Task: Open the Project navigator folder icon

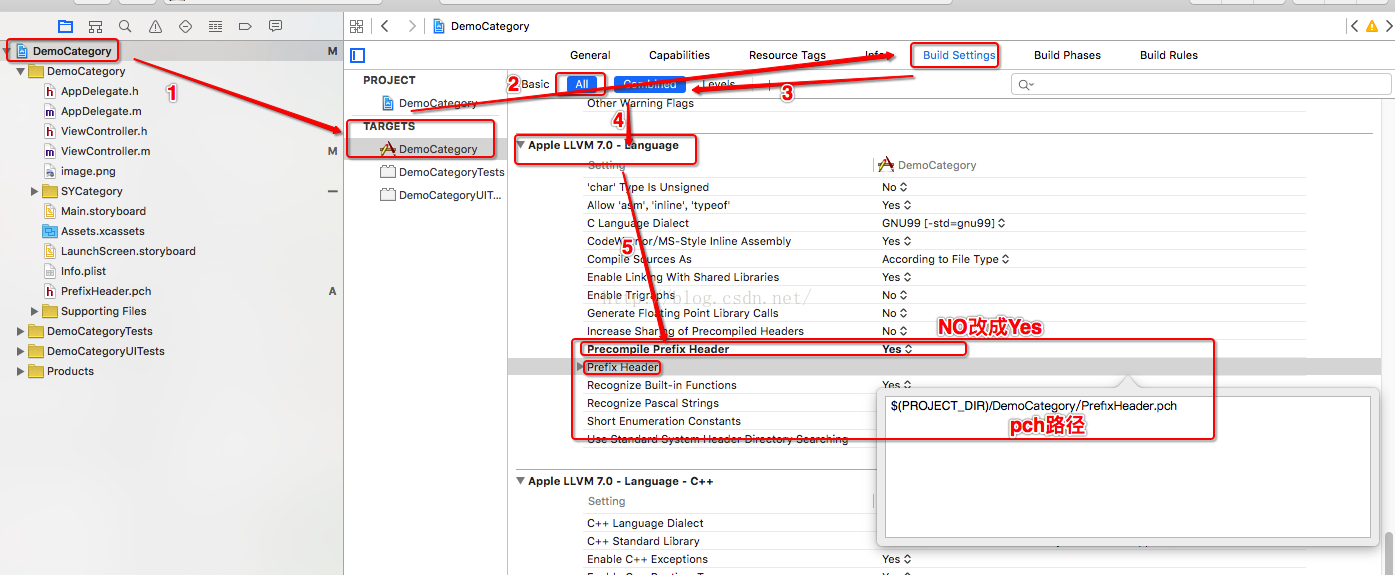Action: pyautogui.click(x=65, y=26)
